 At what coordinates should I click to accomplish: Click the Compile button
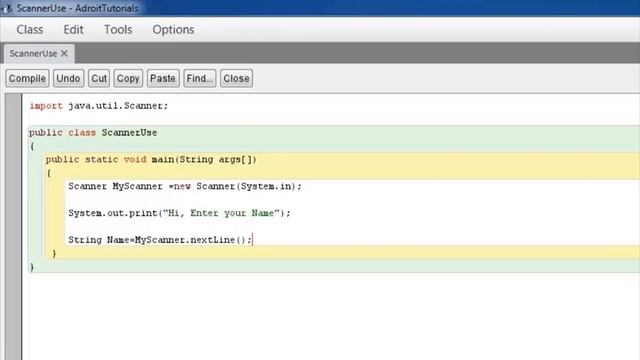click(27, 78)
